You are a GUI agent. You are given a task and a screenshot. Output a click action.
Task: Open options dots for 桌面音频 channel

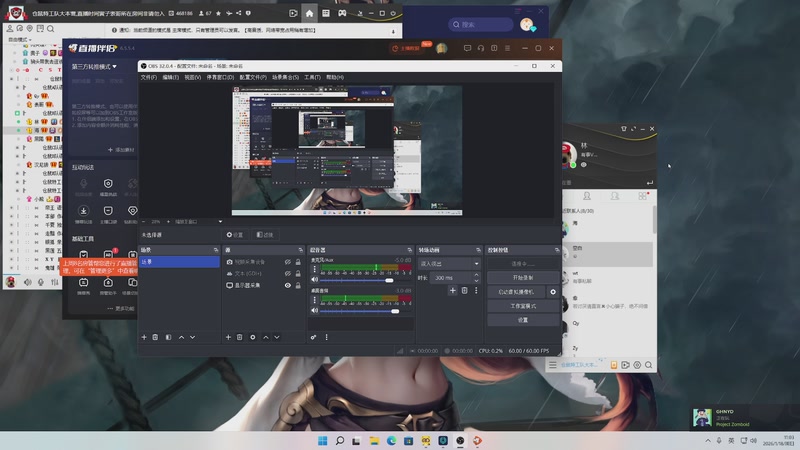coord(314,300)
